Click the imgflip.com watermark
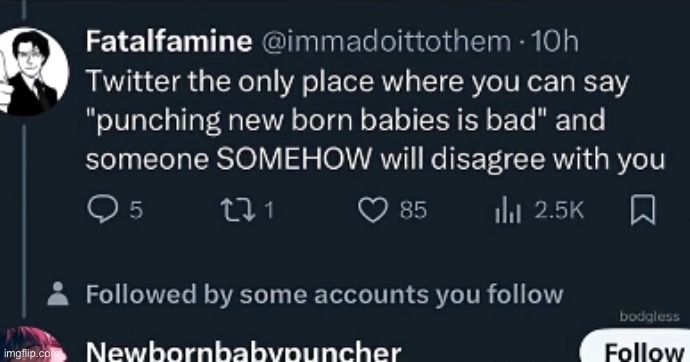Viewport: 690px width, 362px height. [30, 353]
